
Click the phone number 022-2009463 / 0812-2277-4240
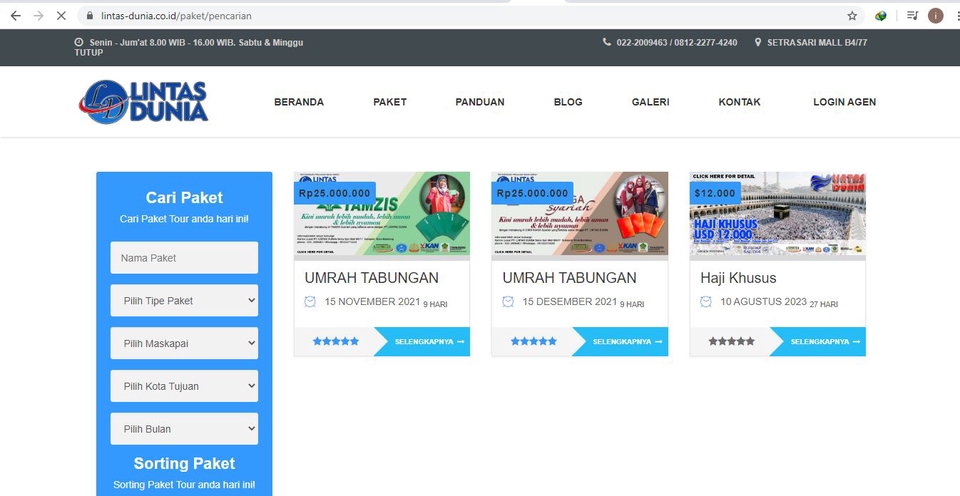(677, 42)
